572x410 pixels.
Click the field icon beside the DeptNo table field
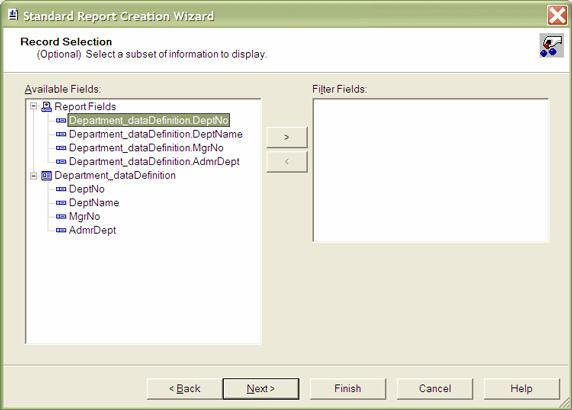(x=61, y=189)
